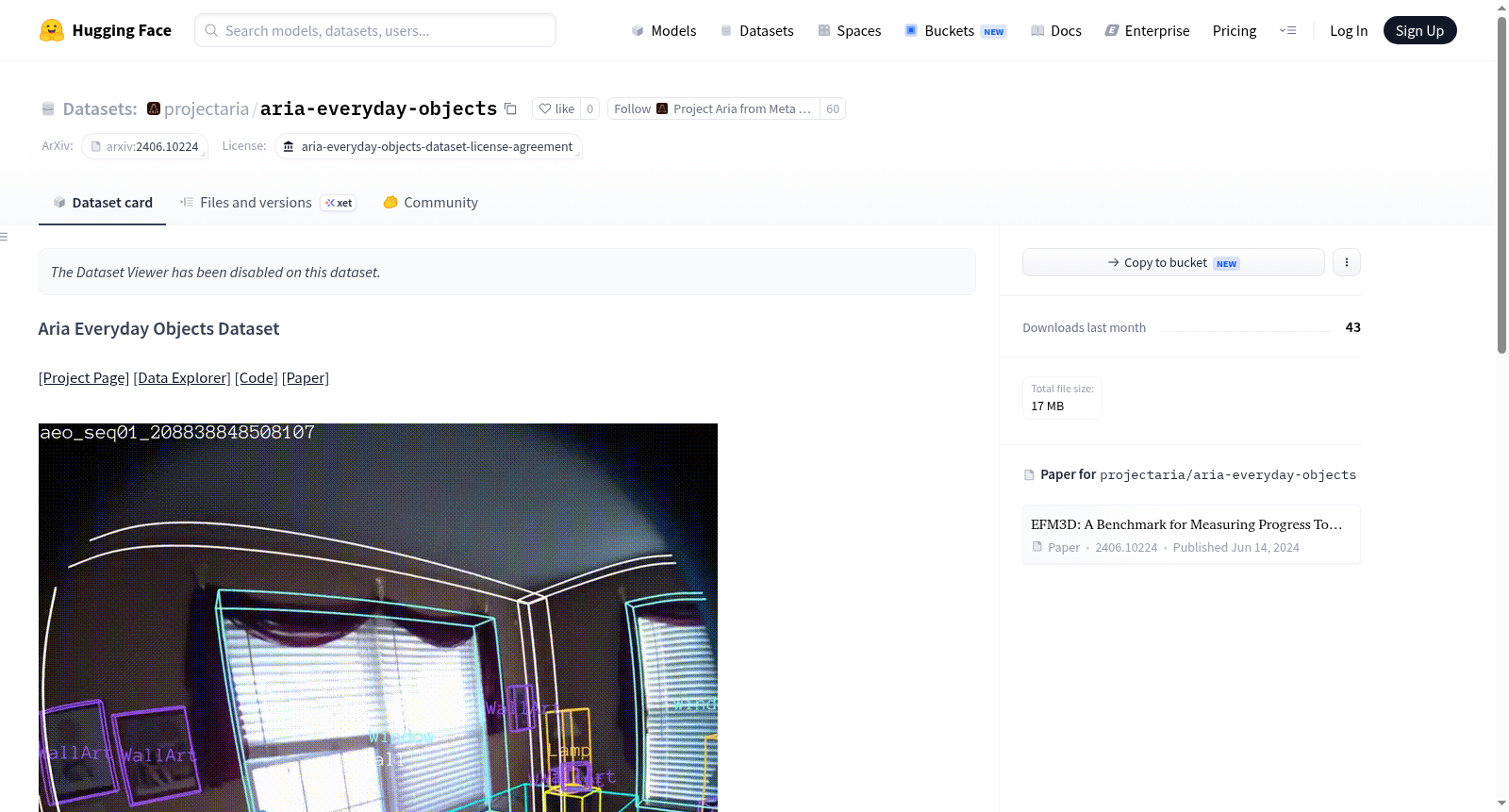Viewport: 1509px width, 812px height.
Task: Click the aeo_seq01 preview image
Action: [378, 617]
